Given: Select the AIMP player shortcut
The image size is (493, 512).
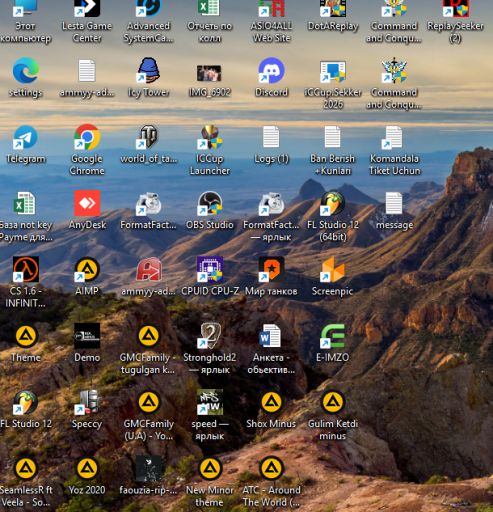Looking at the screenshot, I should [87, 269].
